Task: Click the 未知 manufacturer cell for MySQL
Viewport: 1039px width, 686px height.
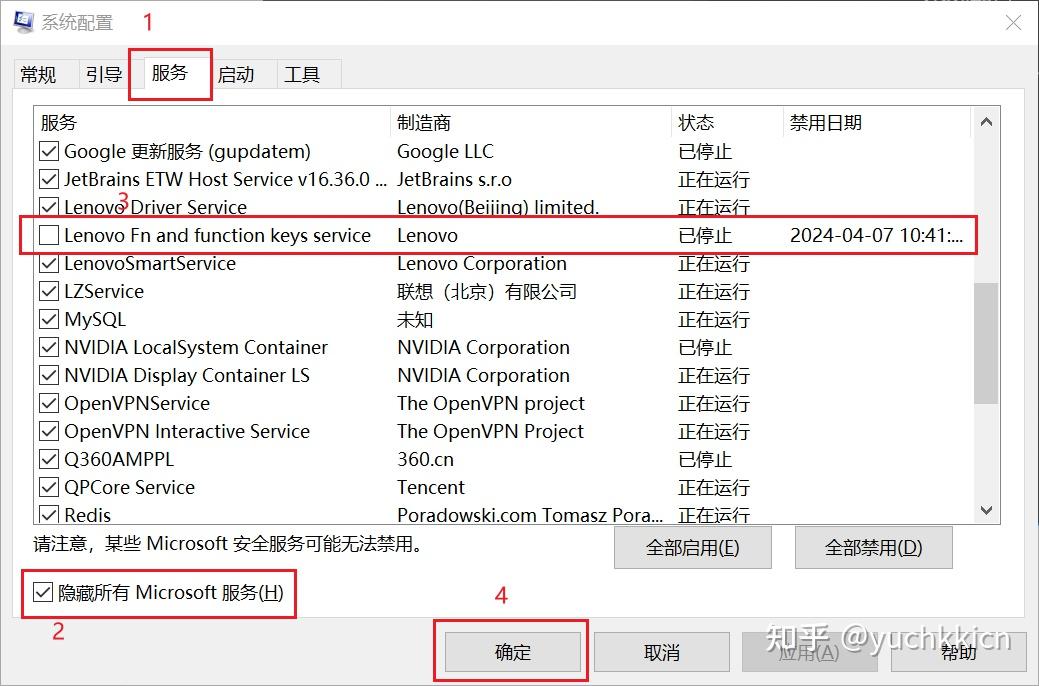Action: 415,319
